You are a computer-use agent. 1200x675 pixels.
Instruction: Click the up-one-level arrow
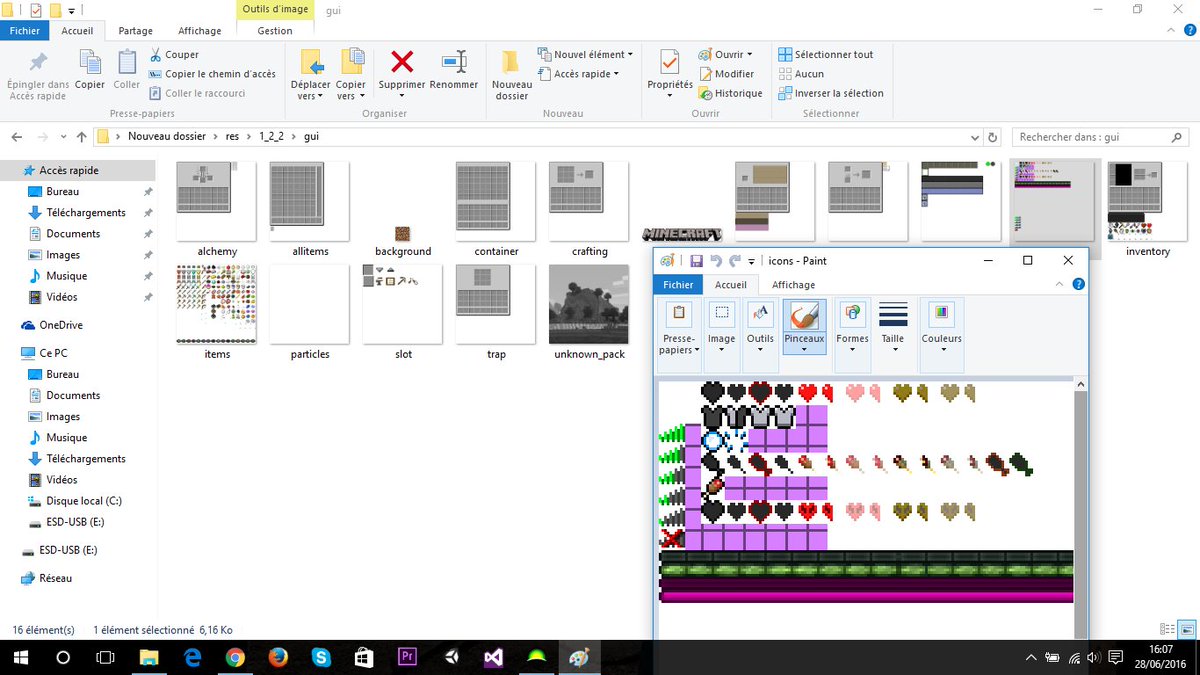tap(82, 137)
